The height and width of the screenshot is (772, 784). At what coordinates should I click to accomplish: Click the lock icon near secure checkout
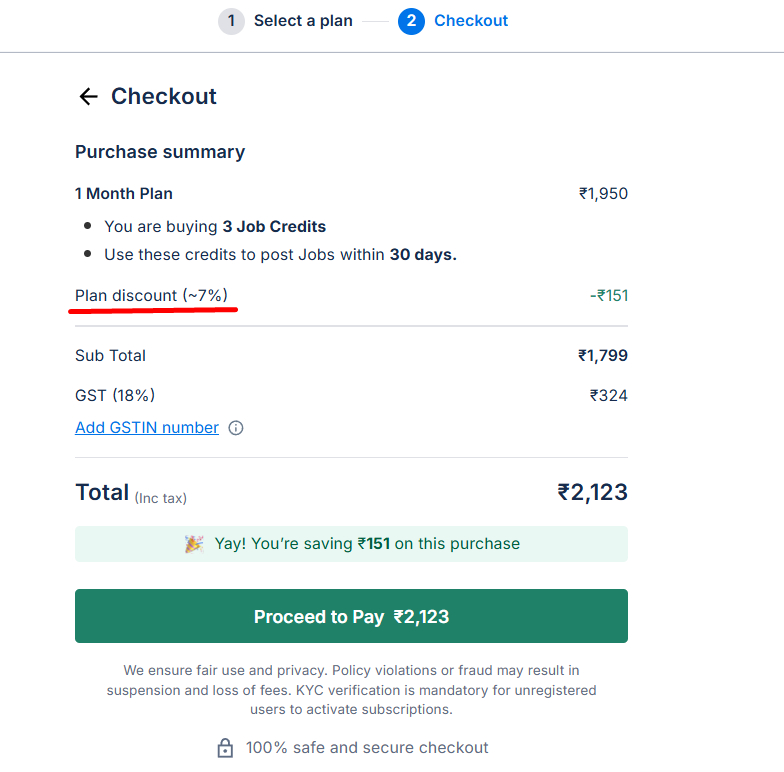click(225, 748)
